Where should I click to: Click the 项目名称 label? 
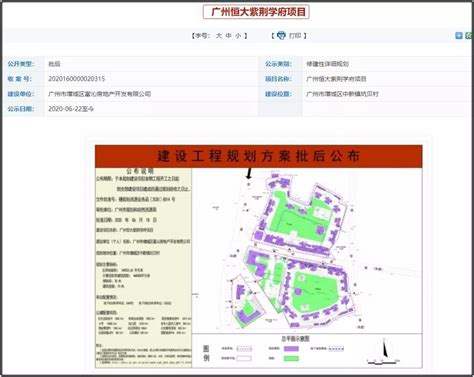click(x=278, y=79)
